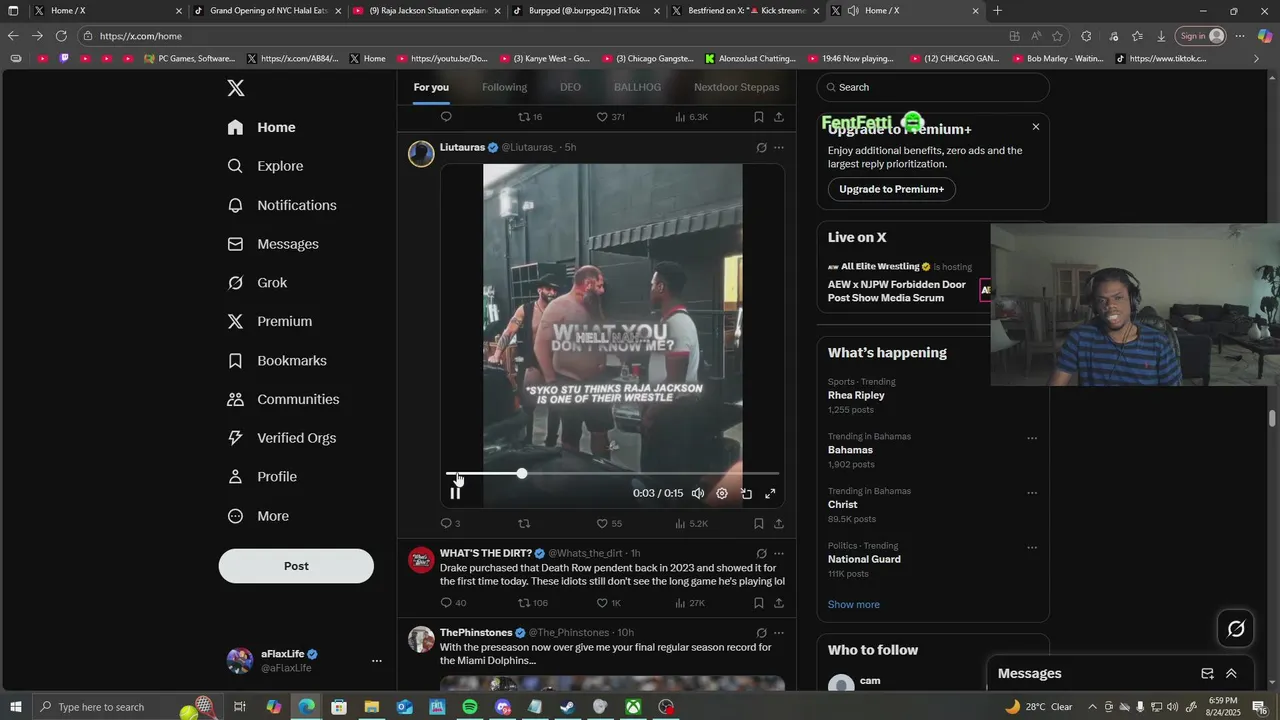
Task: Click the video progress bar
Action: 612,473
